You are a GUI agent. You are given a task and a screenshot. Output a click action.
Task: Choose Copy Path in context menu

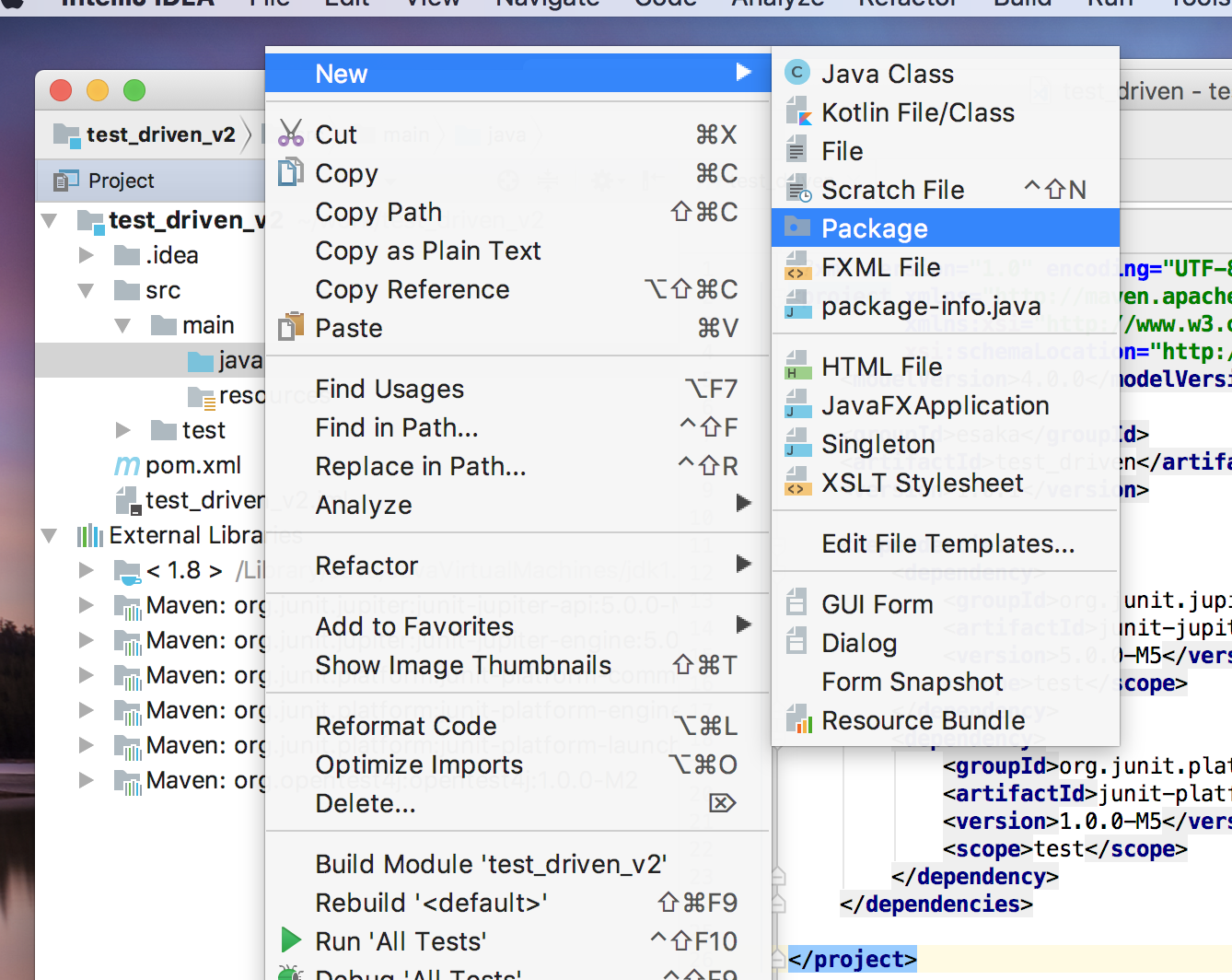click(517, 212)
